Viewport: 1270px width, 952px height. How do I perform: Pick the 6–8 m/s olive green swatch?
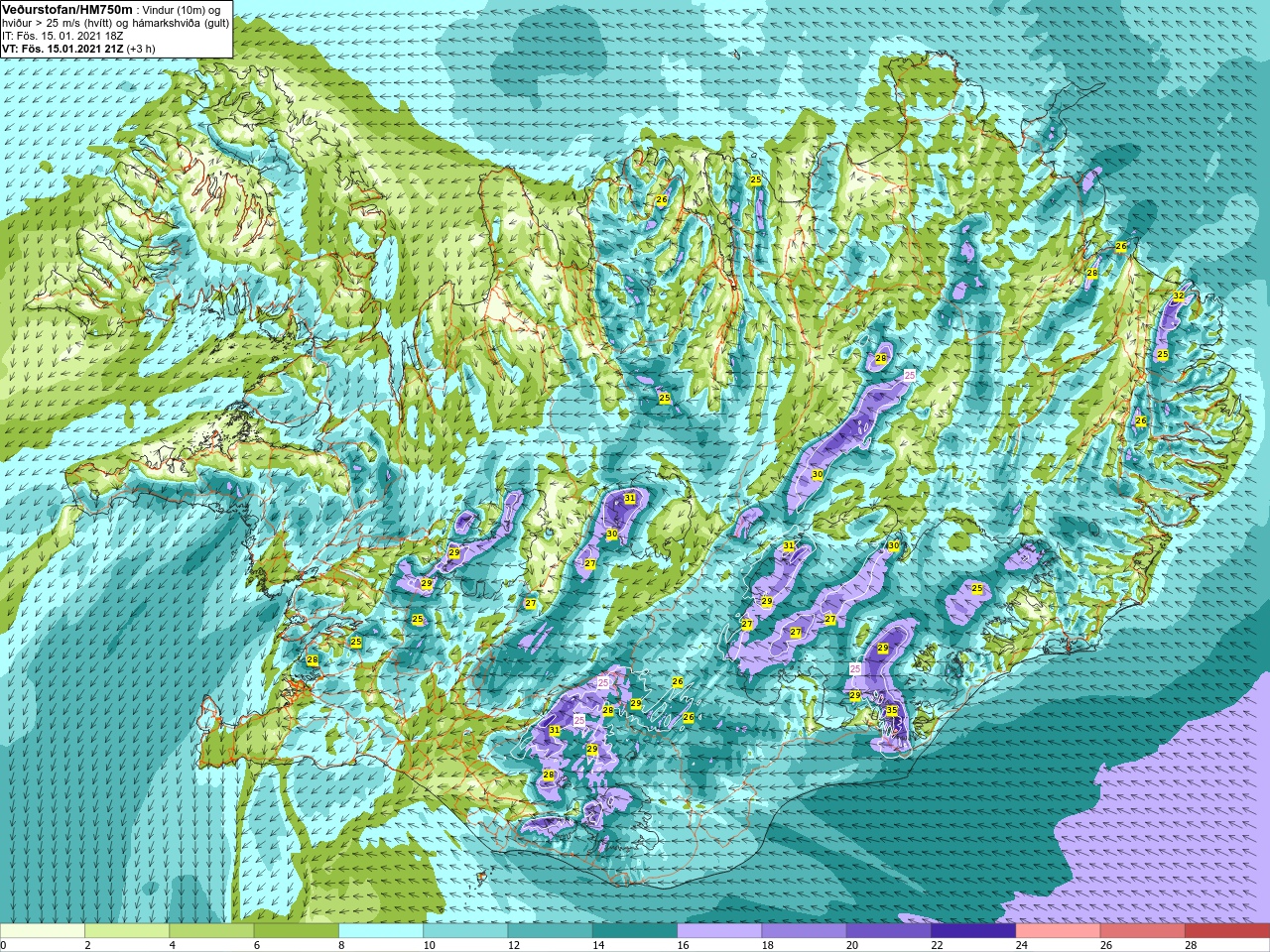click(x=297, y=931)
